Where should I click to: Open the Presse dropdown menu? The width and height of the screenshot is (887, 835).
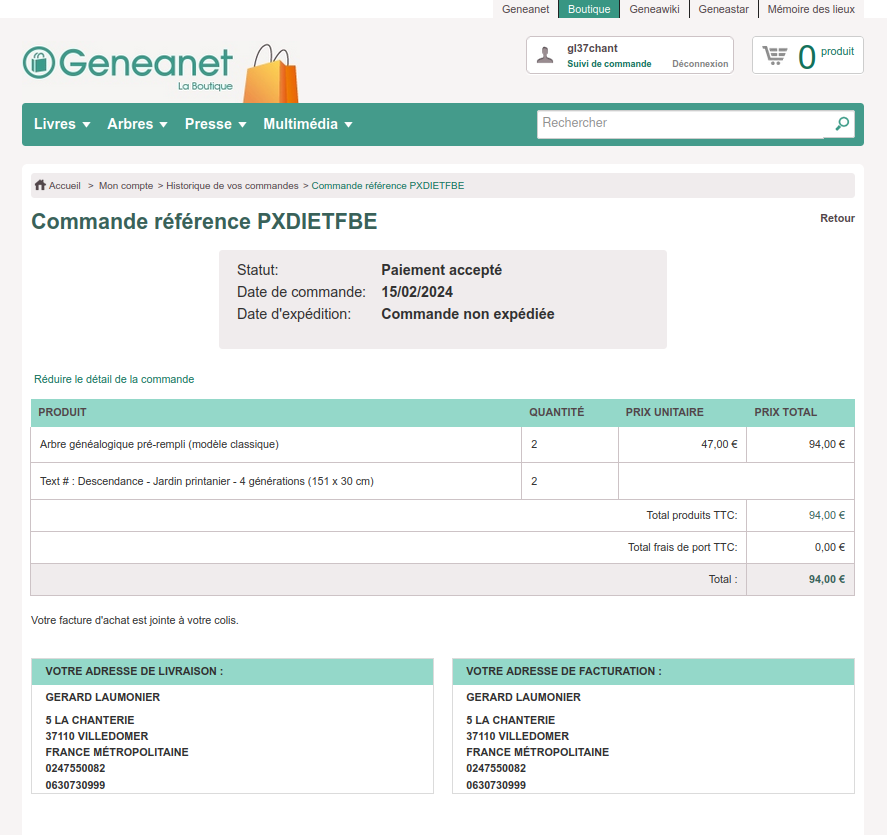coord(215,124)
